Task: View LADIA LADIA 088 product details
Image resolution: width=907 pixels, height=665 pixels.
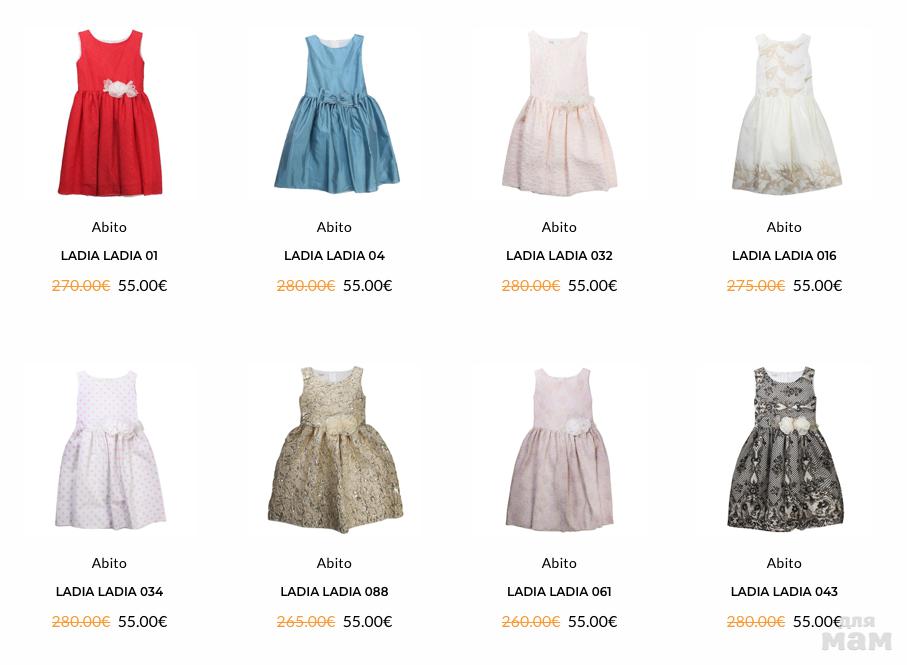Action: pos(334,592)
